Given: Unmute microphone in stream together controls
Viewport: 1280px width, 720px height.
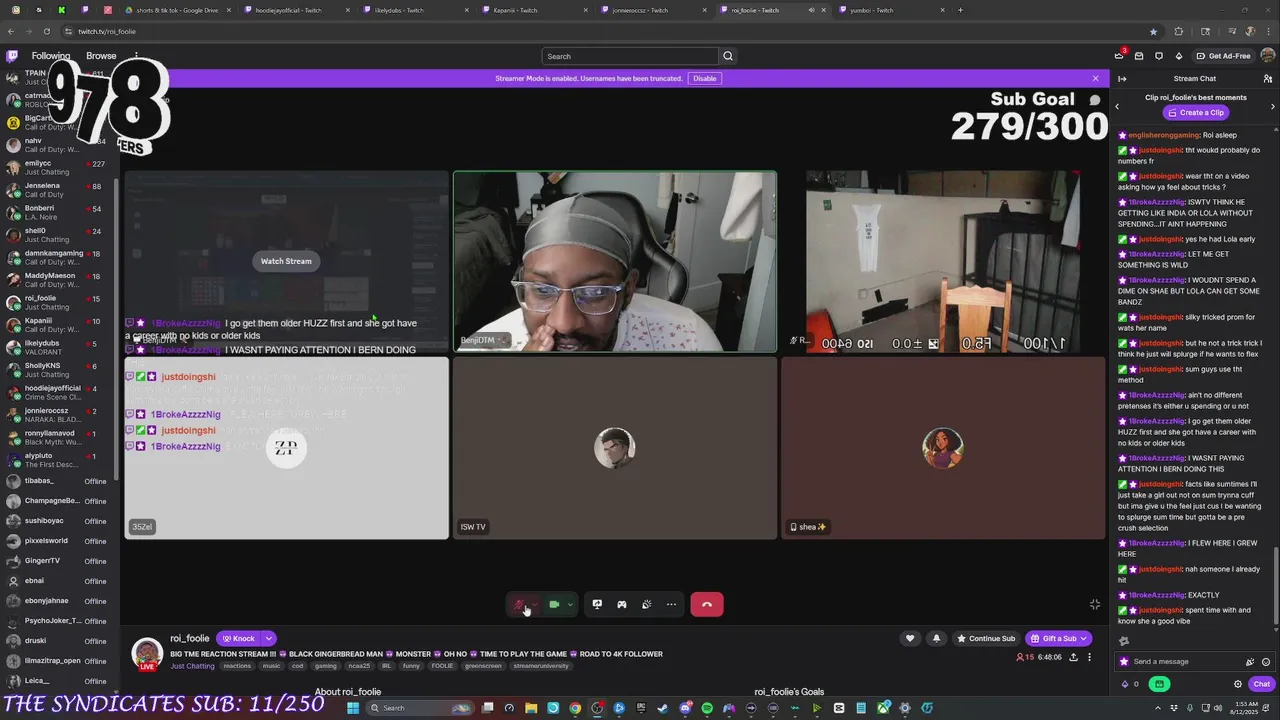Looking at the screenshot, I should pyautogui.click(x=519, y=604).
